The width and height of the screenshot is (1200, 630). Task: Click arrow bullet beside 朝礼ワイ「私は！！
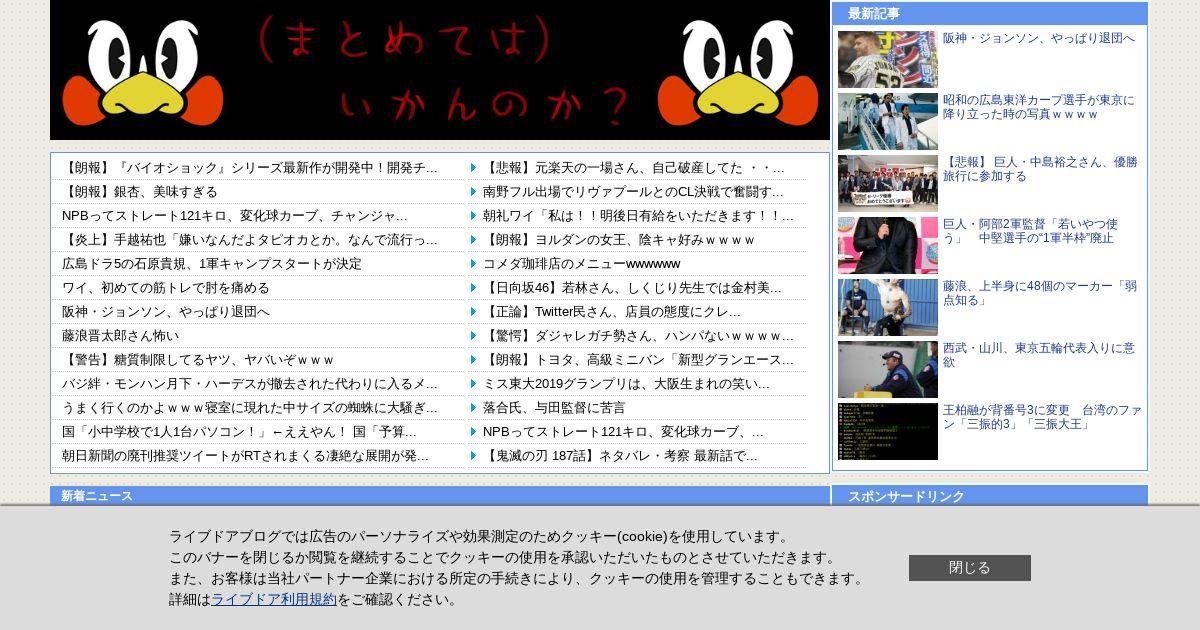[x=474, y=216]
